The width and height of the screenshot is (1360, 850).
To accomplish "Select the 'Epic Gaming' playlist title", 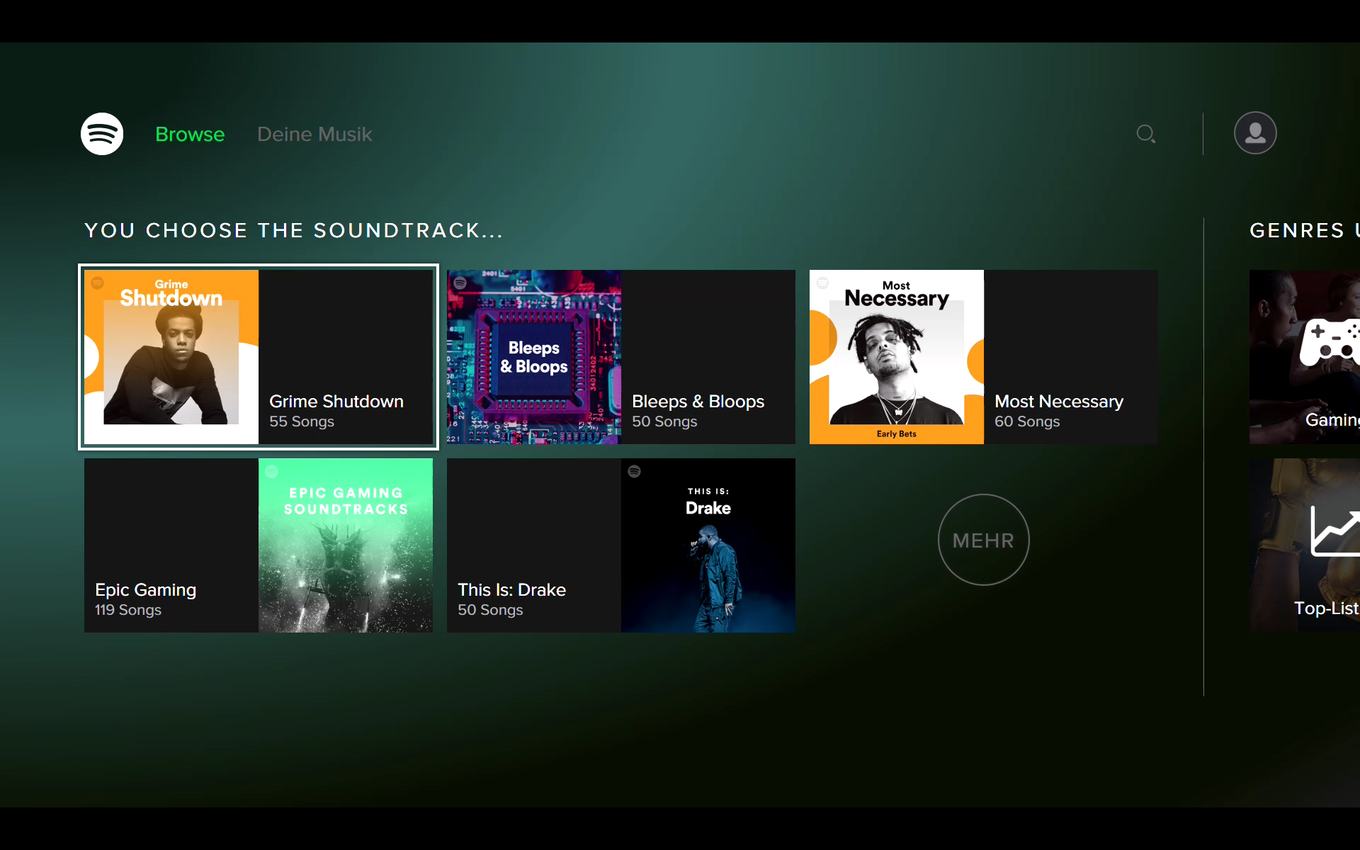I will 145,590.
